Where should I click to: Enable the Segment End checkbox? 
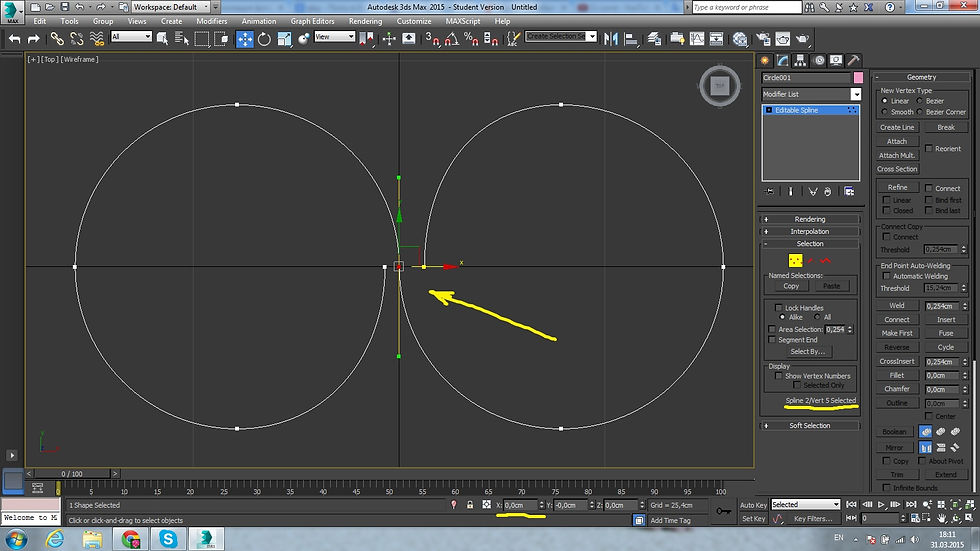(x=772, y=340)
